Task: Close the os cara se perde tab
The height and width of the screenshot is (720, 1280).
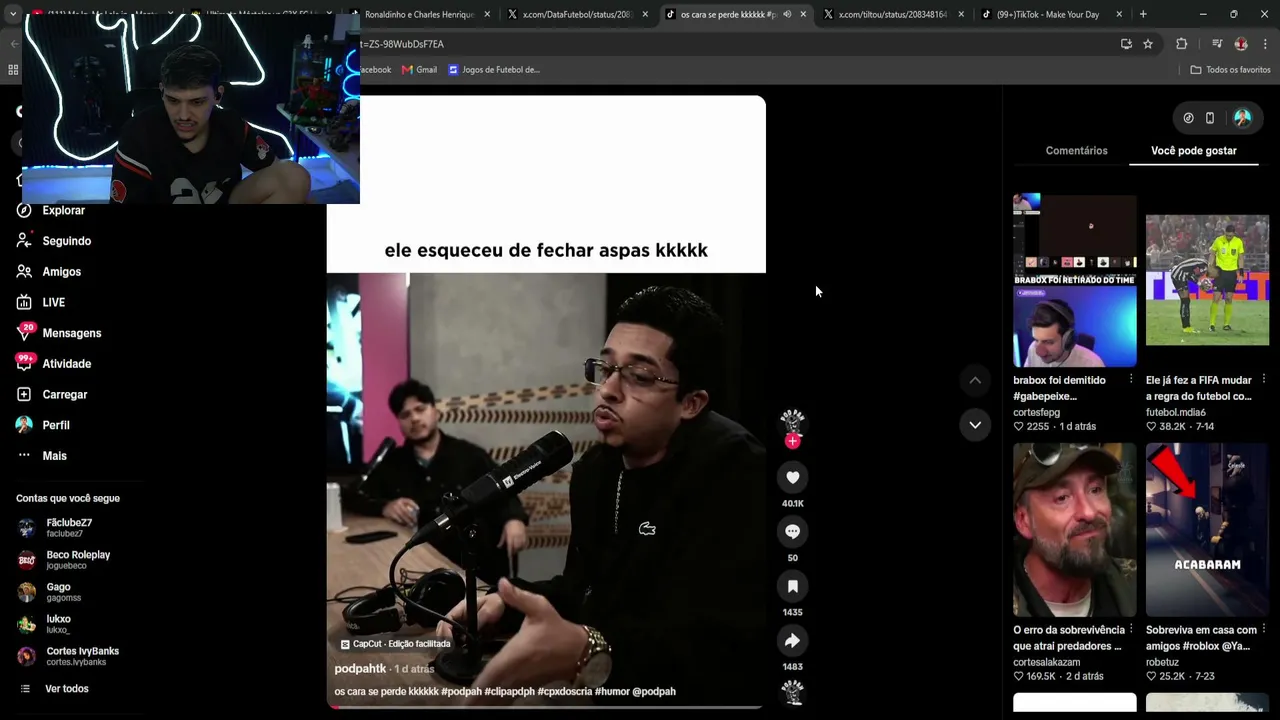Action: 803,15
